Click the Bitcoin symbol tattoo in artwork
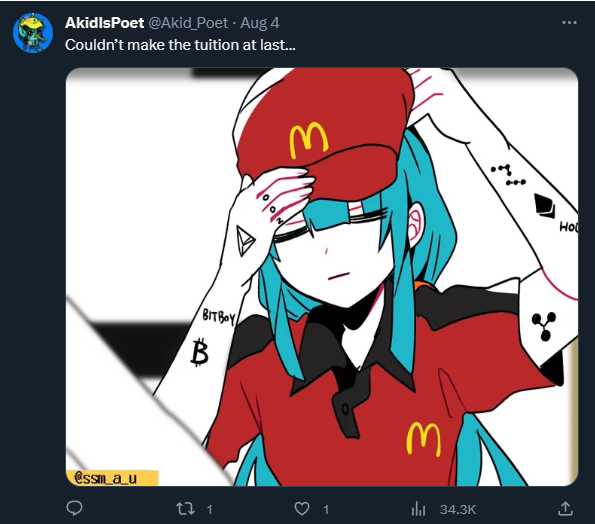Viewport: 595px width, 524px height. point(199,352)
